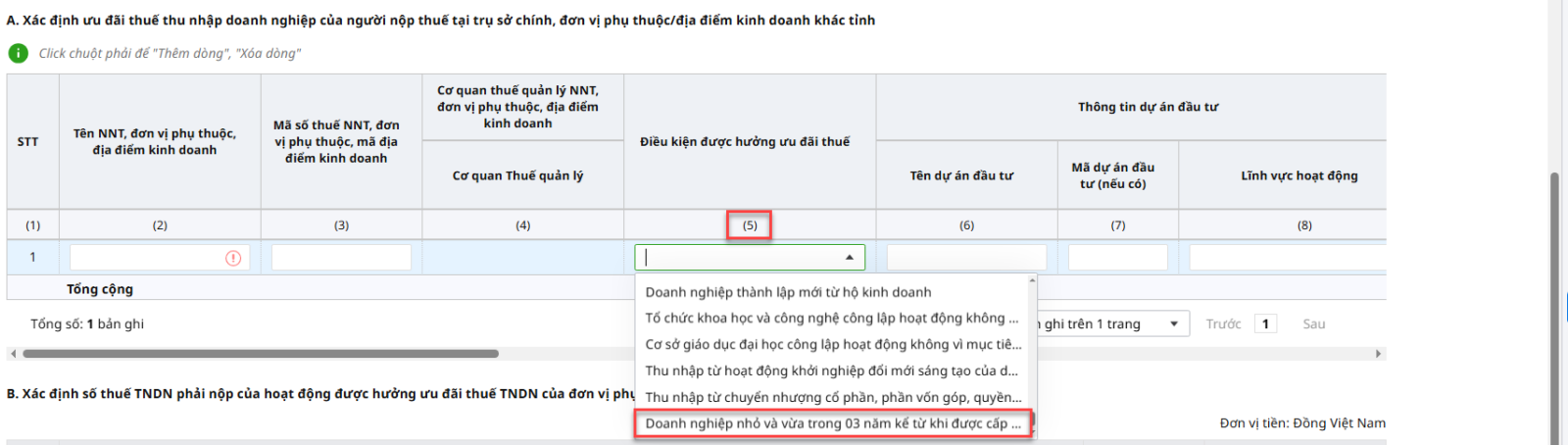1568x445 pixels.
Task: Select 'Doanh nghiệp thành lập mới từ hộ kinh doanh'
Action: click(x=788, y=292)
